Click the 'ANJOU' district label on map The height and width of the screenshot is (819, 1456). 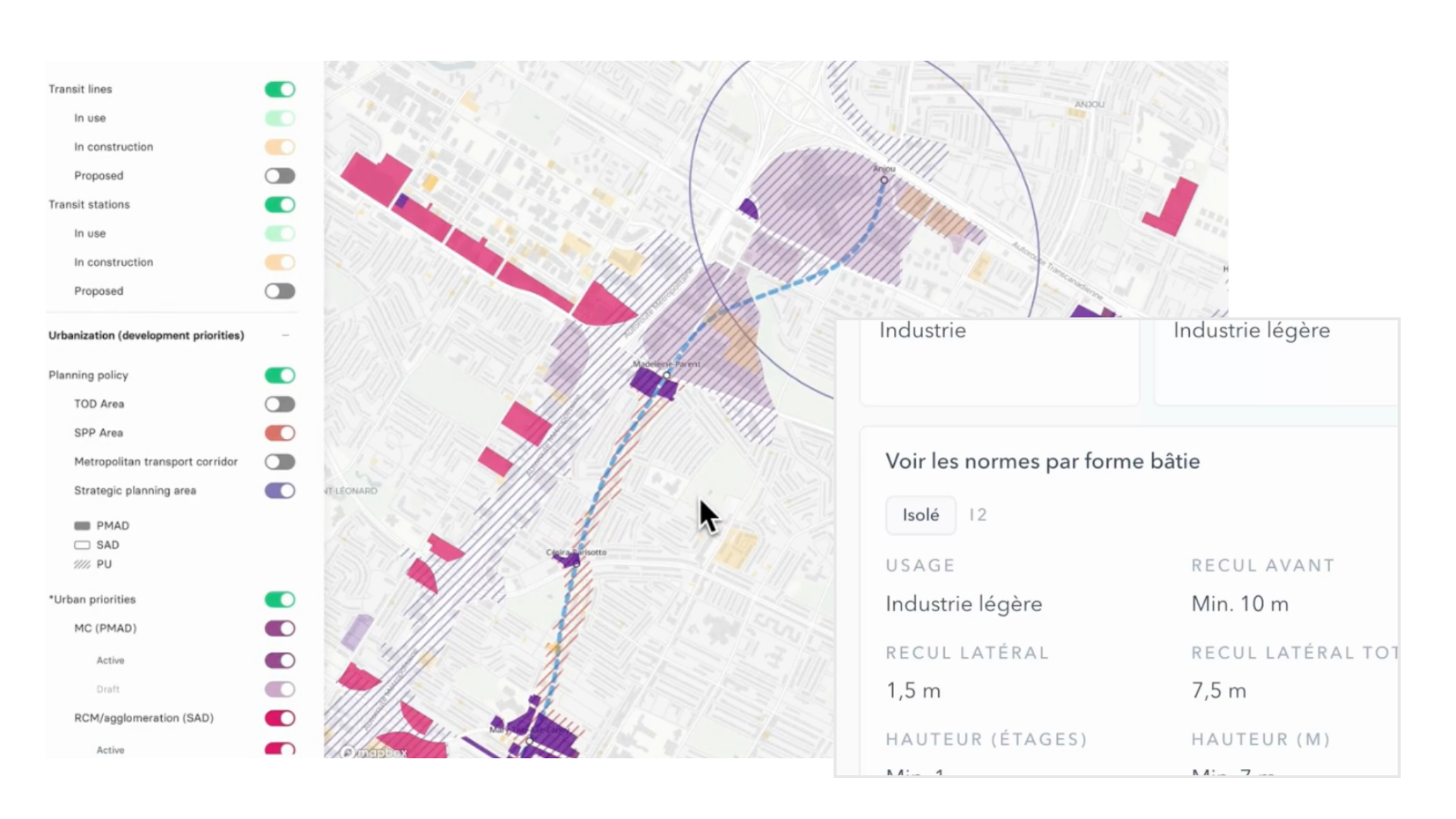pyautogui.click(x=1090, y=104)
